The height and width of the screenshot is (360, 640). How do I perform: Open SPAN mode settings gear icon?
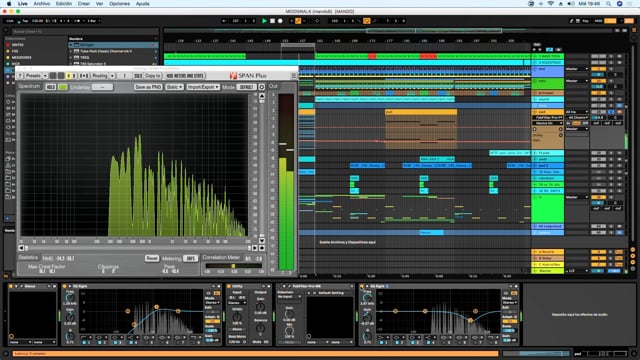click(262, 87)
